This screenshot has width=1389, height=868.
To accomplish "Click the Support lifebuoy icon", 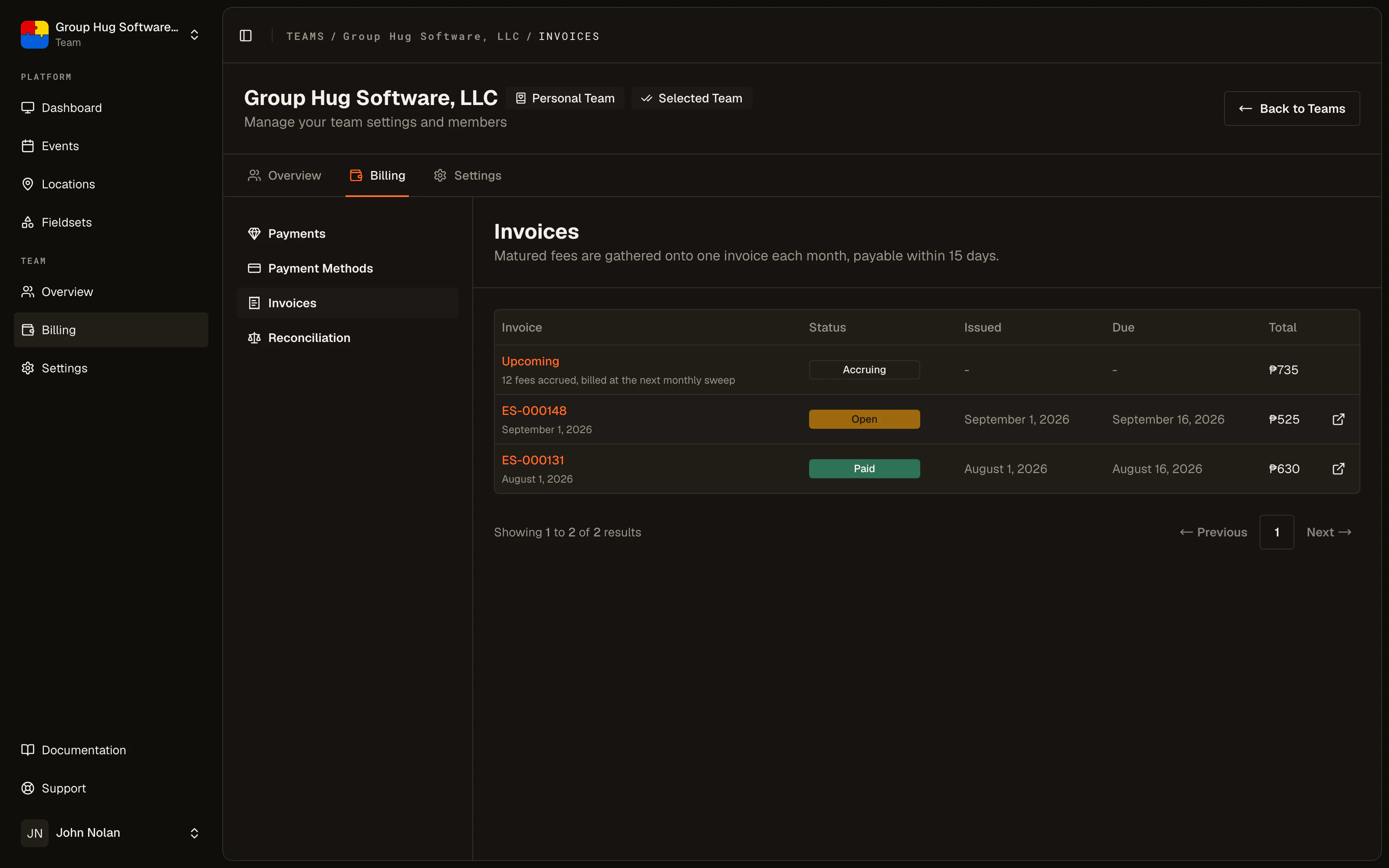I will (x=27, y=788).
